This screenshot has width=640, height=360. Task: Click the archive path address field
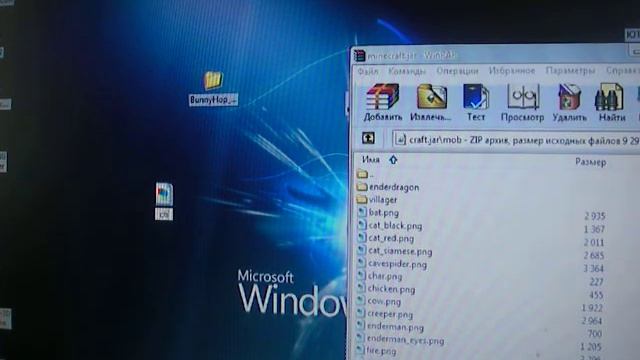516,140
